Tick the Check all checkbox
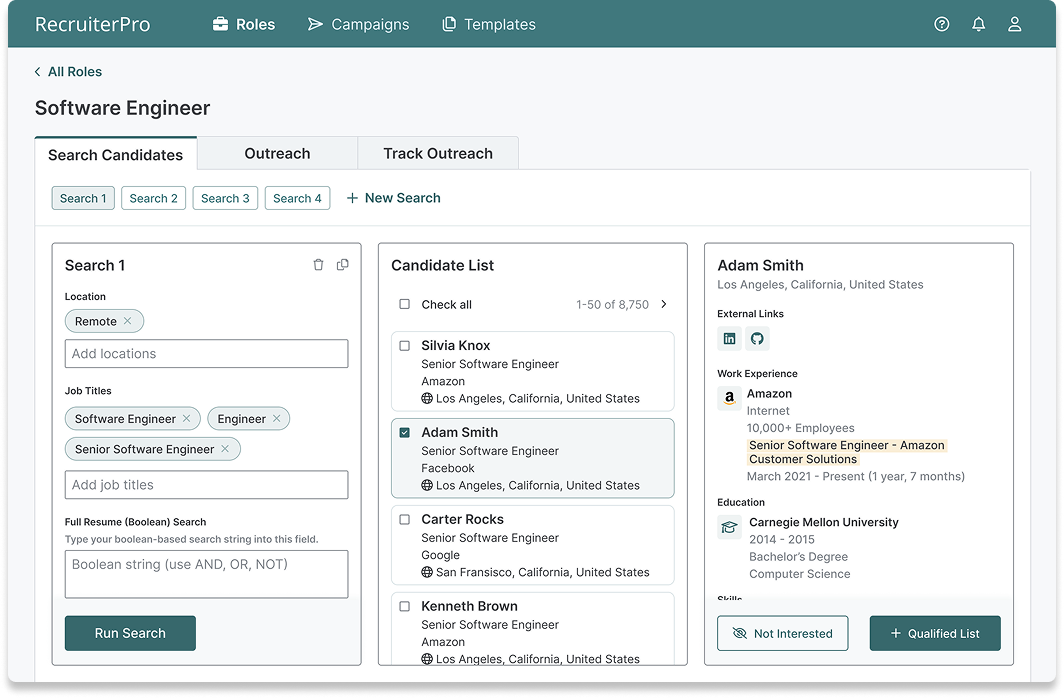This screenshot has width=1064, height=698. 405,304
